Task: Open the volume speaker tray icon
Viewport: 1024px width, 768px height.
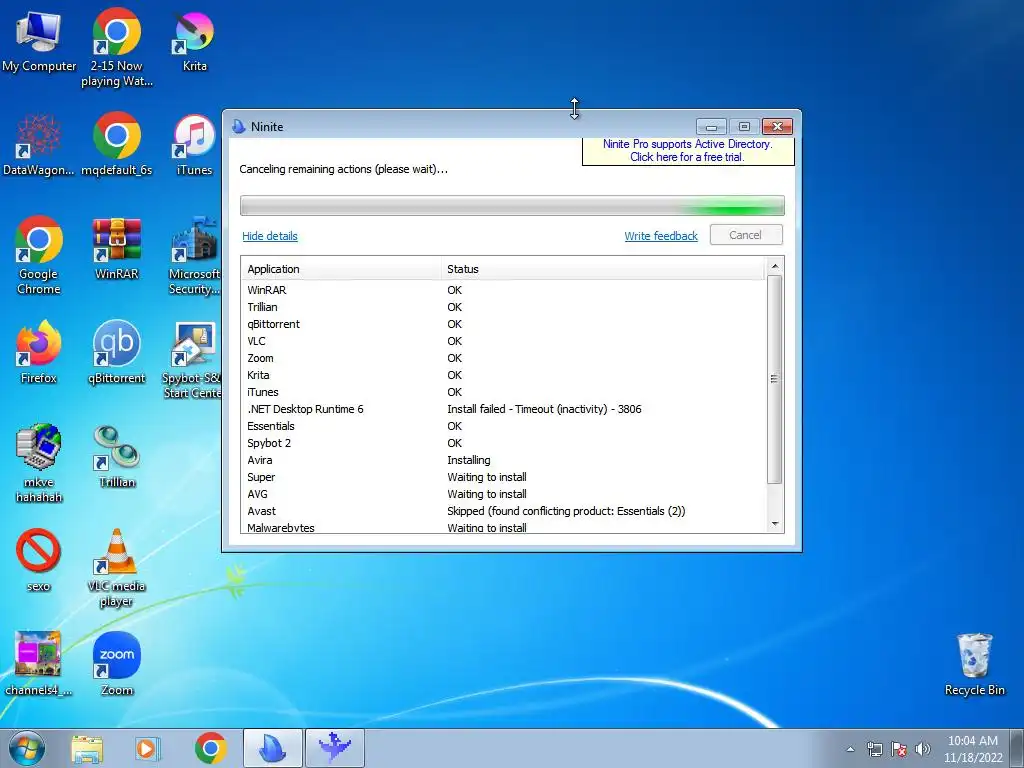Action: [x=923, y=749]
